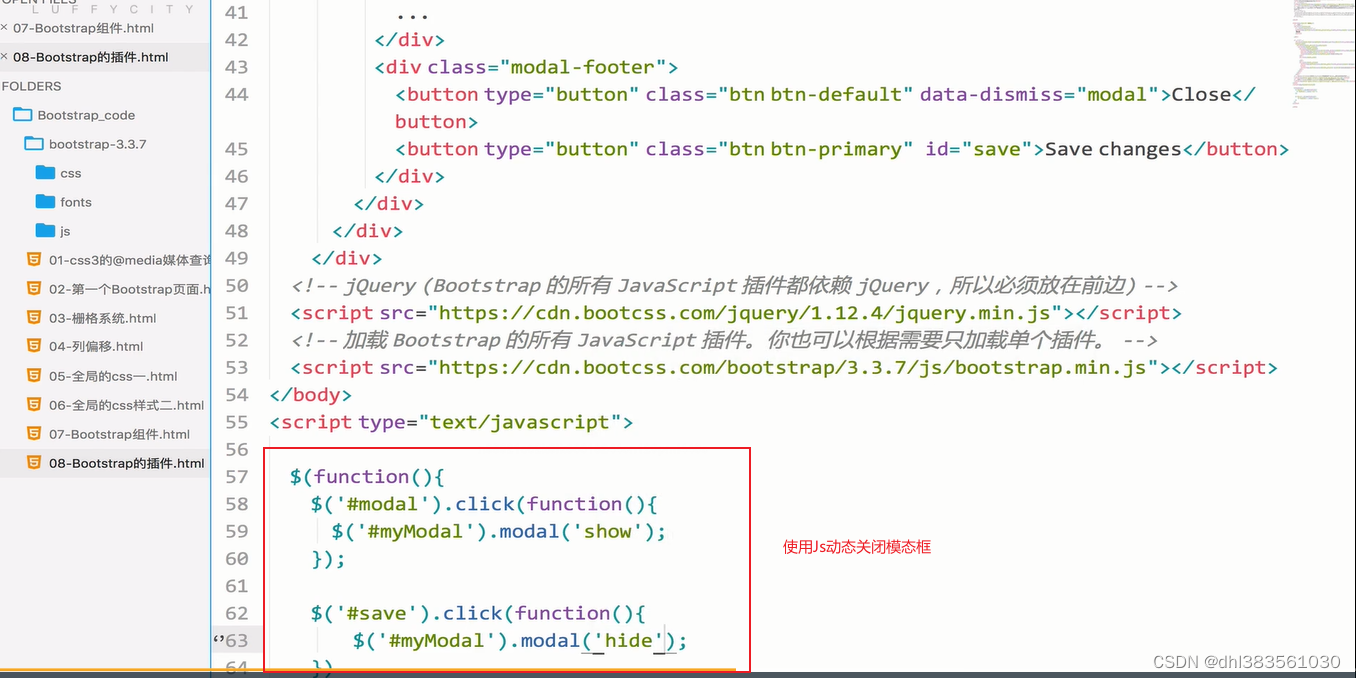
Task: Click the 'hide' string on line 63
Action: pos(628,640)
